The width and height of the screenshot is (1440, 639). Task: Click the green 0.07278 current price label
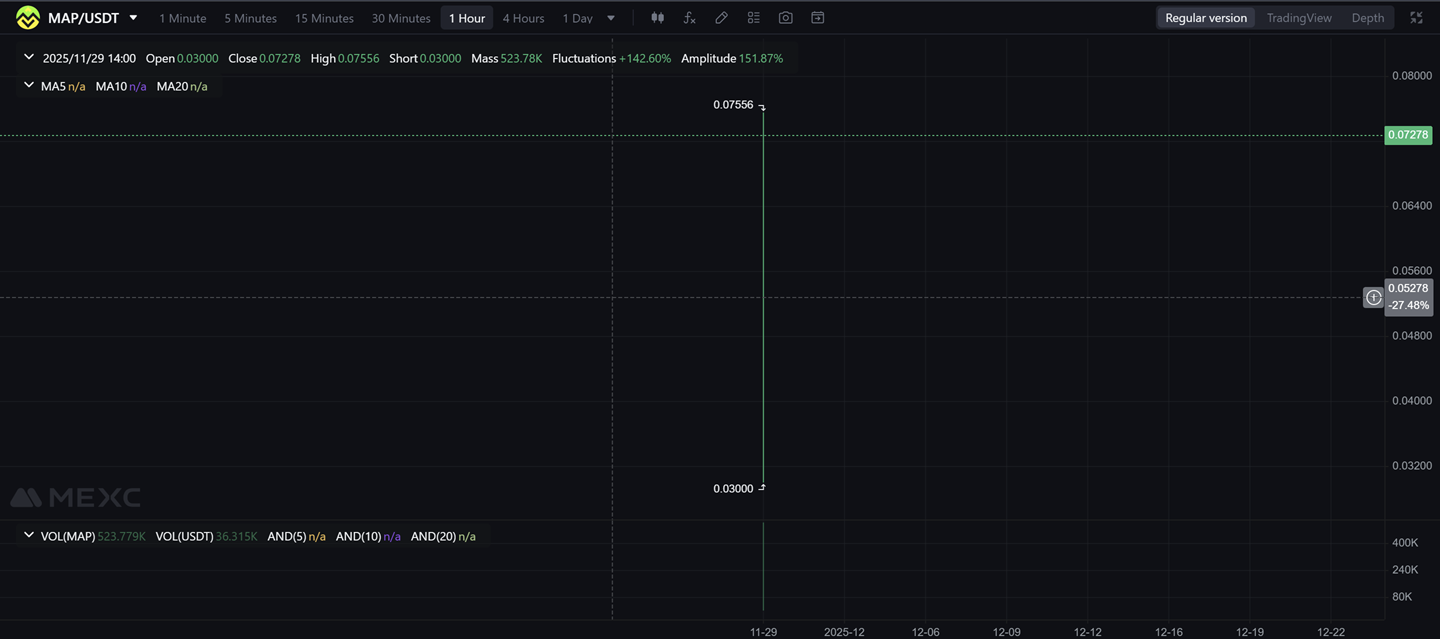point(1407,135)
